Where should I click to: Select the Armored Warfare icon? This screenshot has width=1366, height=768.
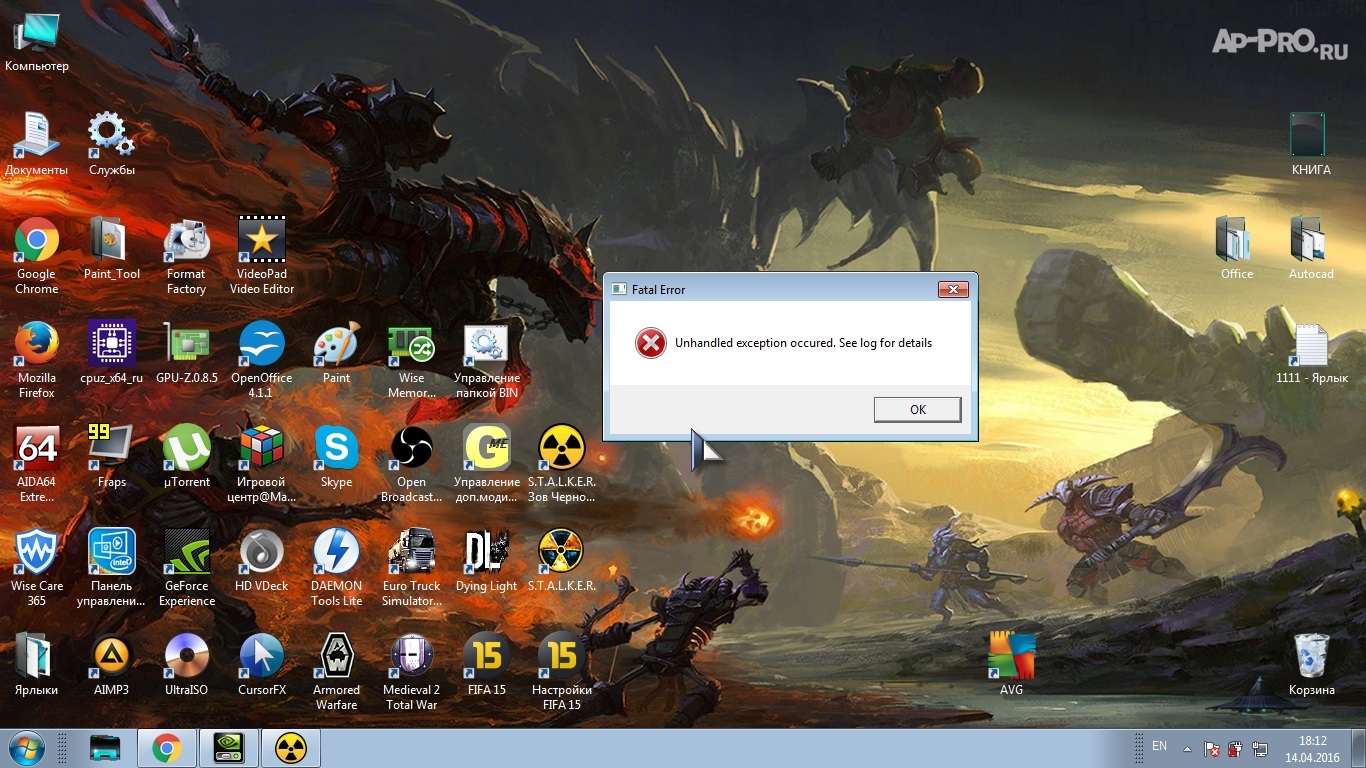tap(337, 673)
